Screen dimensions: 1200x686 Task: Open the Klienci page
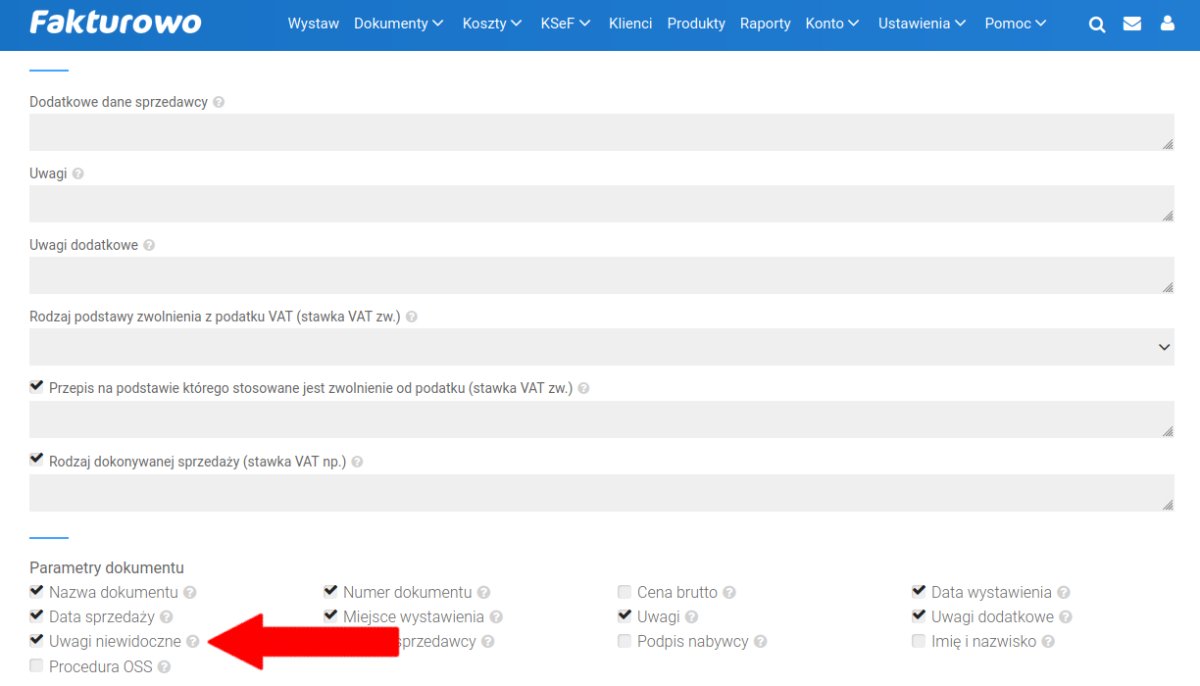click(x=630, y=24)
